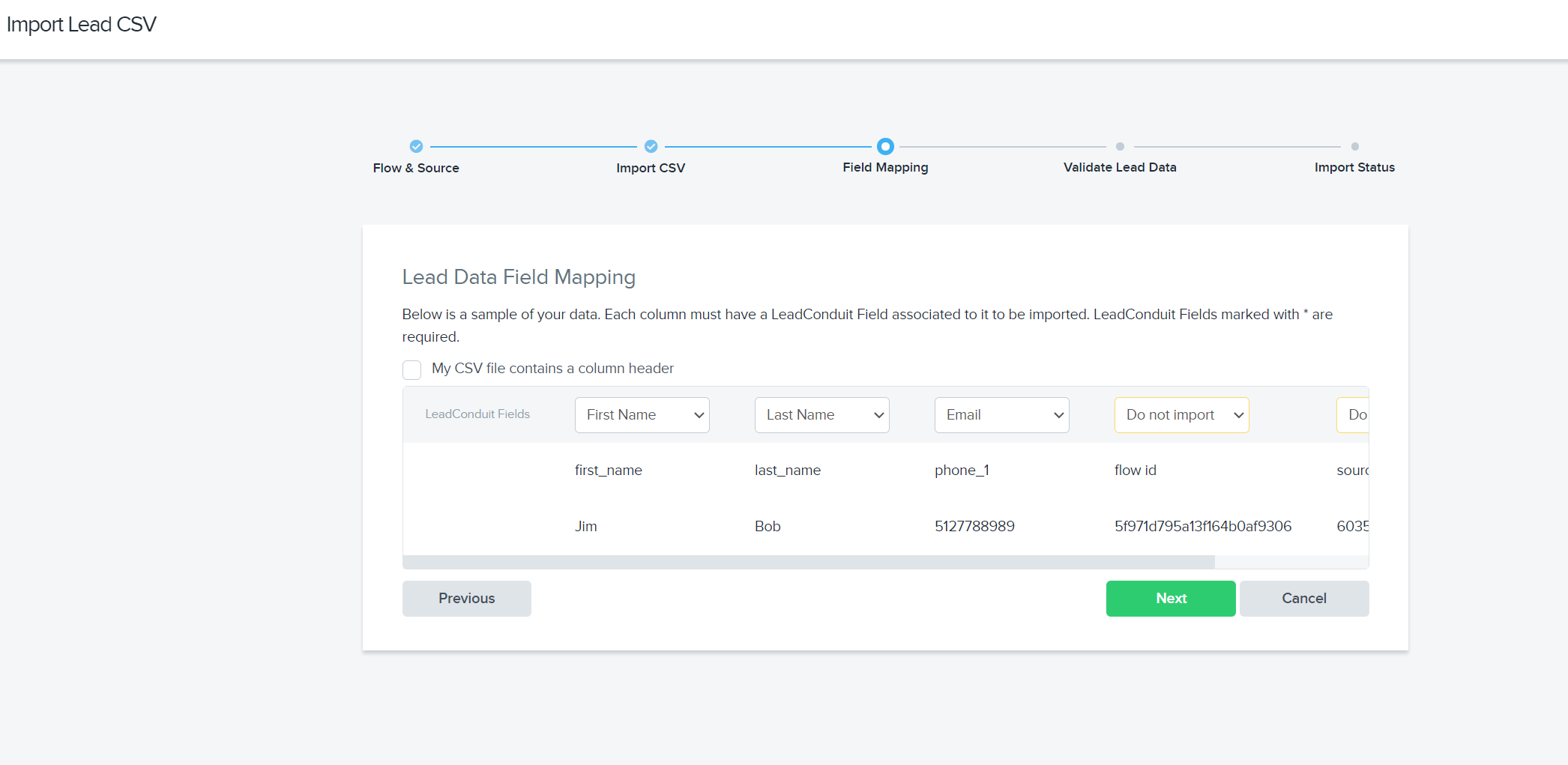
Task: Expand the Last Name mapping dropdown
Action: pyautogui.click(x=821, y=415)
